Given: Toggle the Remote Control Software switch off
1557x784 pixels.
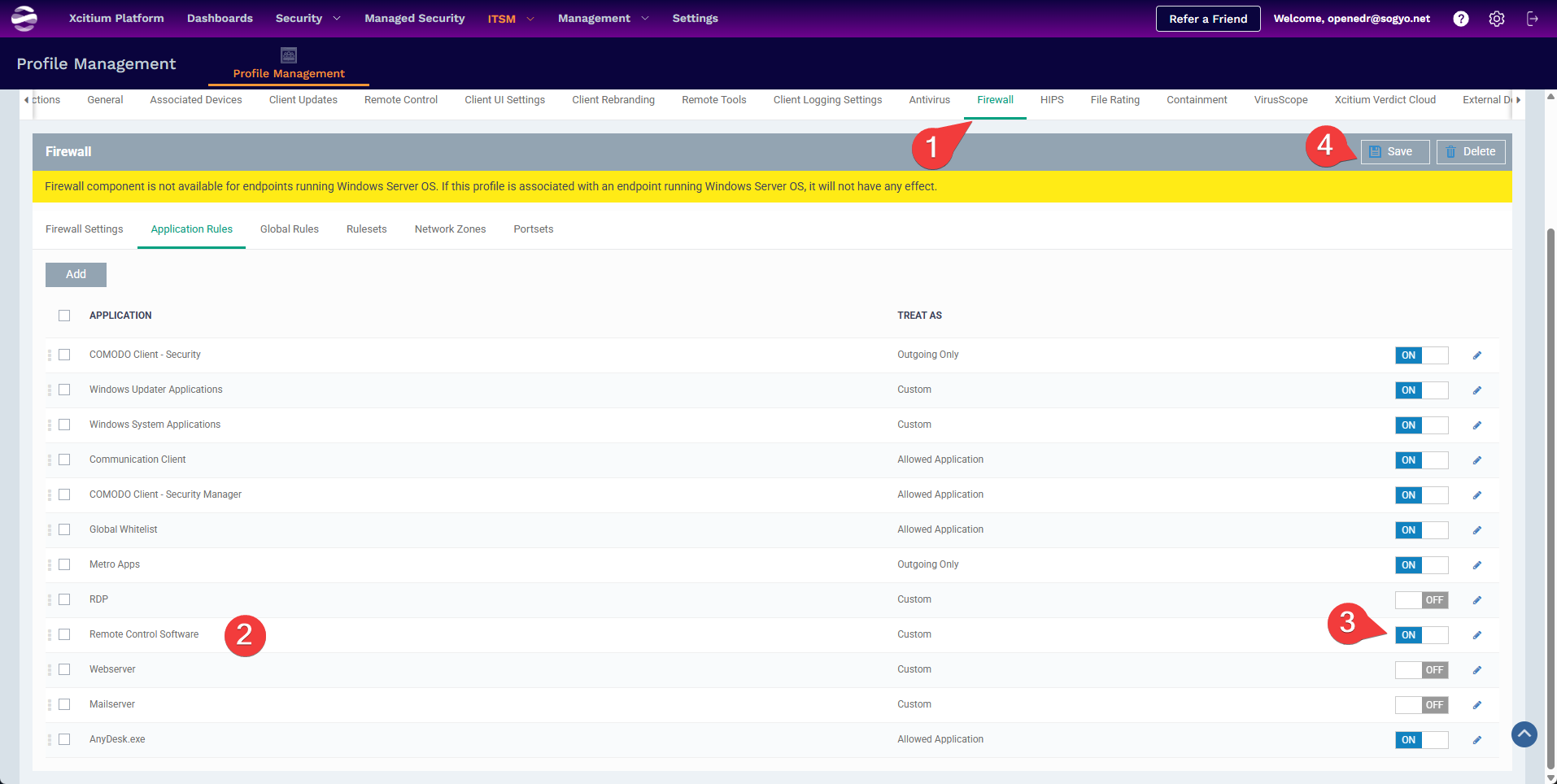Looking at the screenshot, I should (1422, 635).
